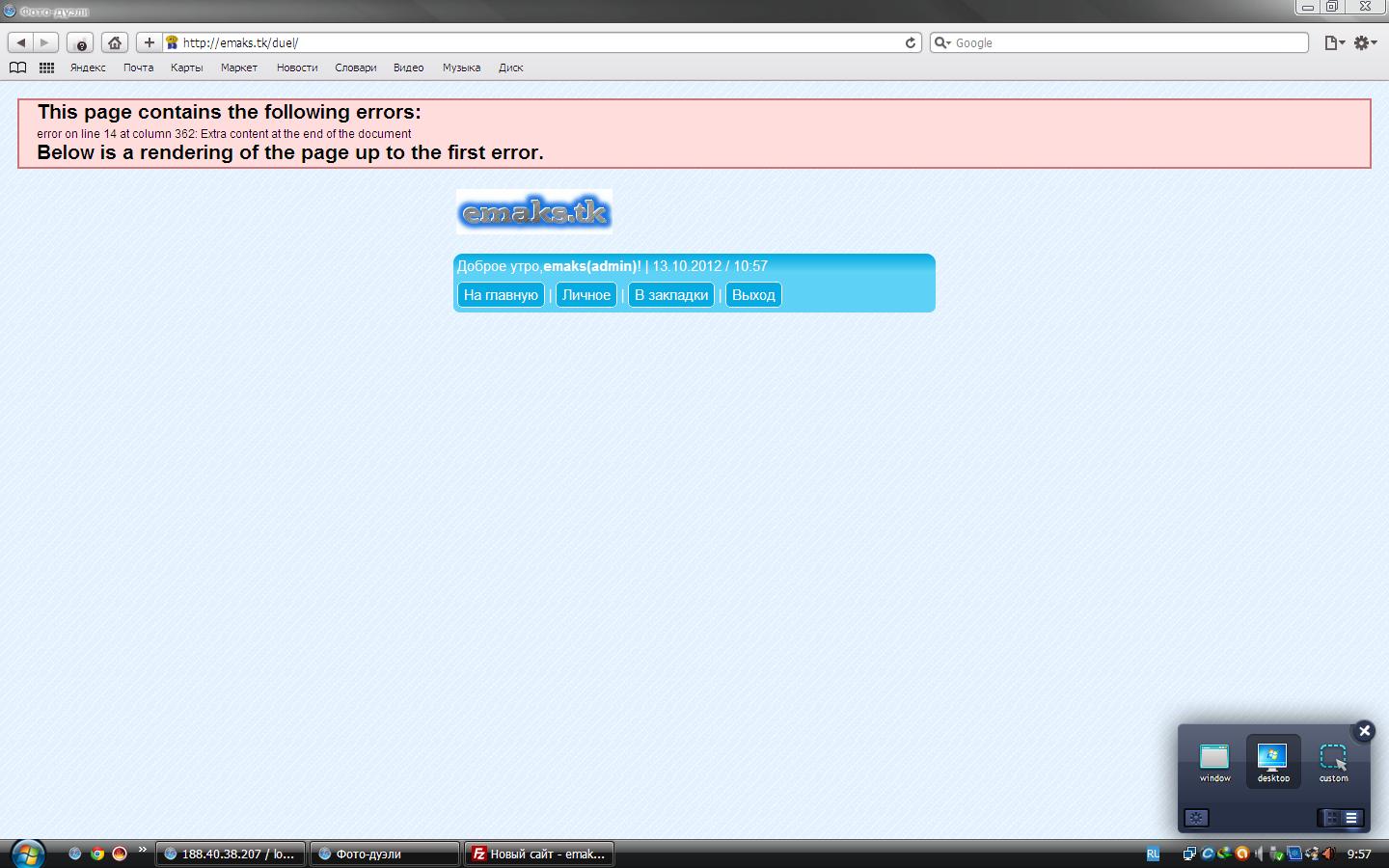Launch Chrome from quick launch
1389x868 pixels.
click(x=97, y=854)
